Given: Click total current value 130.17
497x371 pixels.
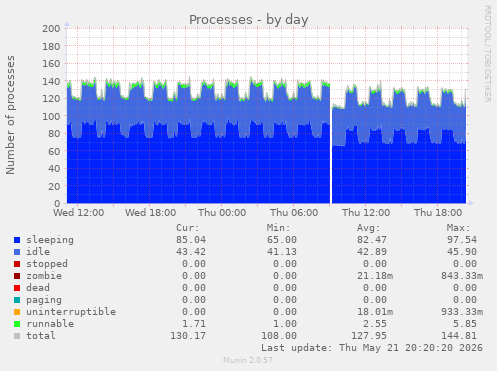Looking at the screenshot, I should pyautogui.click(x=188, y=336).
